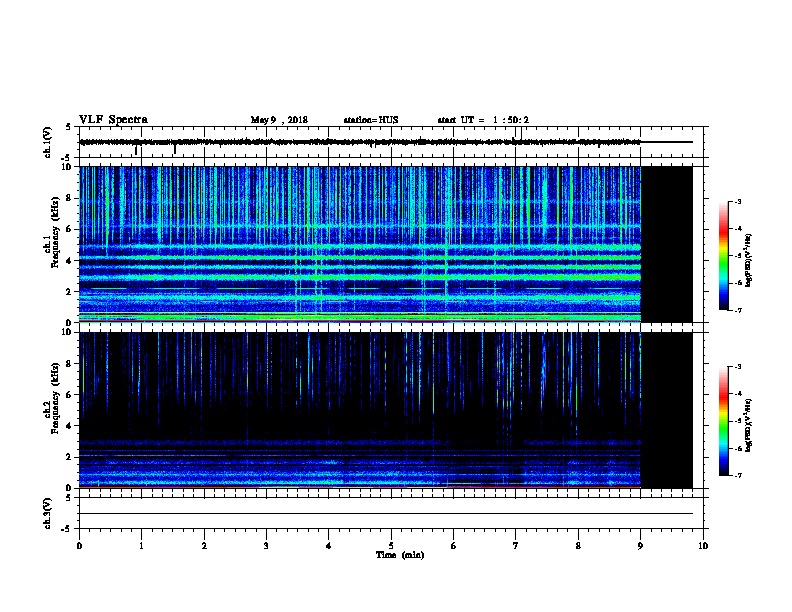Click the "-3" tick on ch.2 colorbar
Screen dimensions: 792x612
click(737, 367)
